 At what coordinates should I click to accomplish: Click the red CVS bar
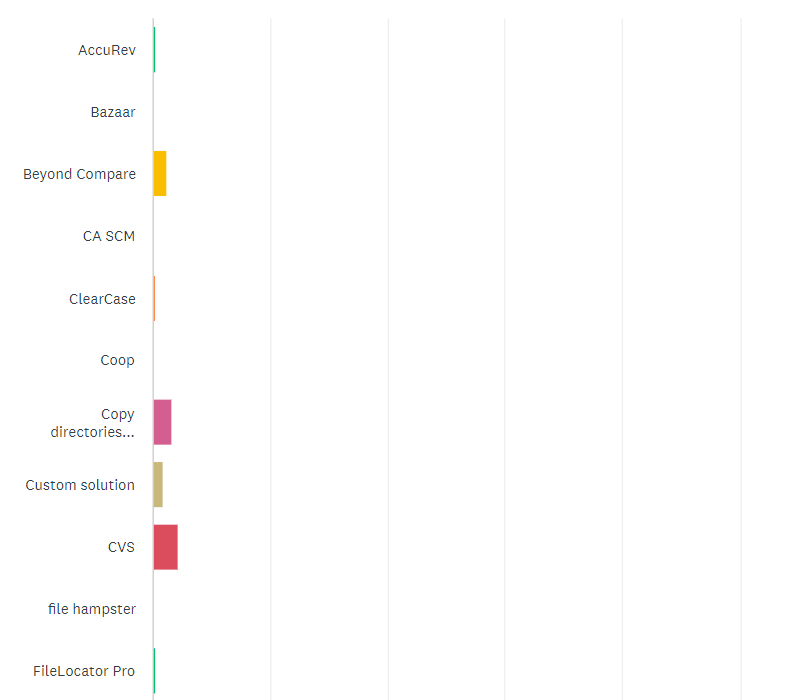click(166, 547)
